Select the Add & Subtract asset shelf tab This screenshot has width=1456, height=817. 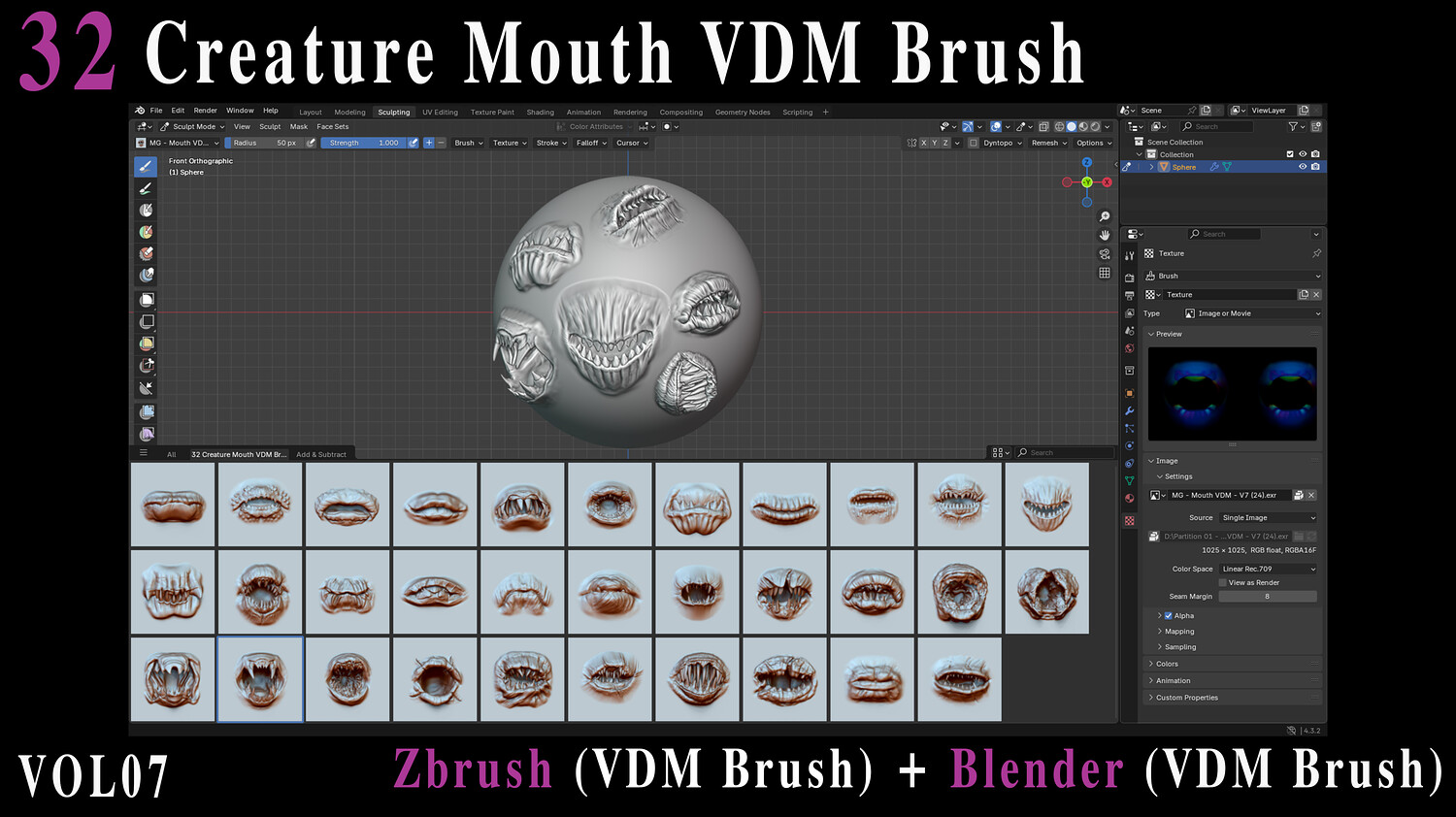[321, 454]
